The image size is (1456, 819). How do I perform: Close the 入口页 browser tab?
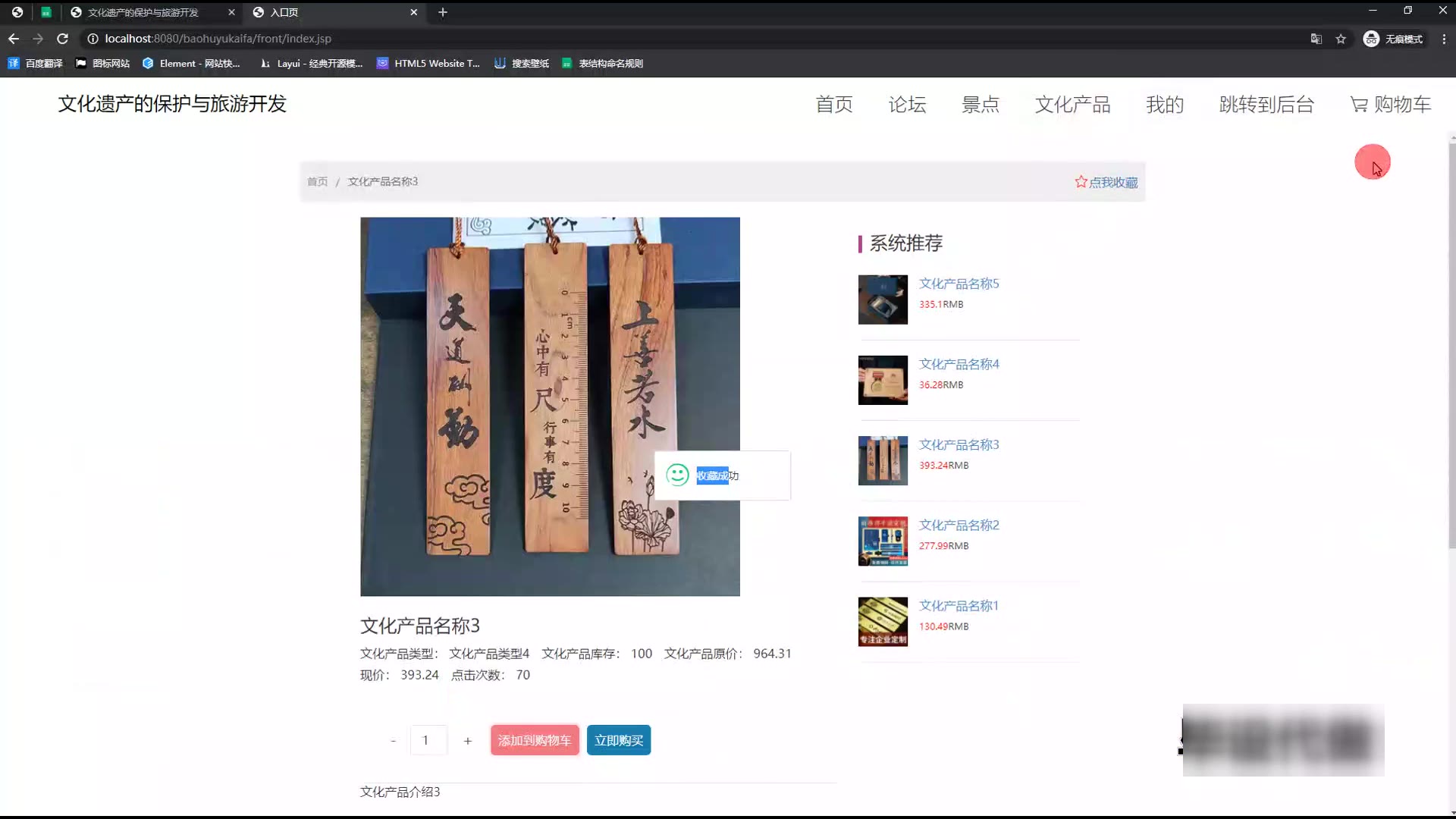(x=413, y=12)
